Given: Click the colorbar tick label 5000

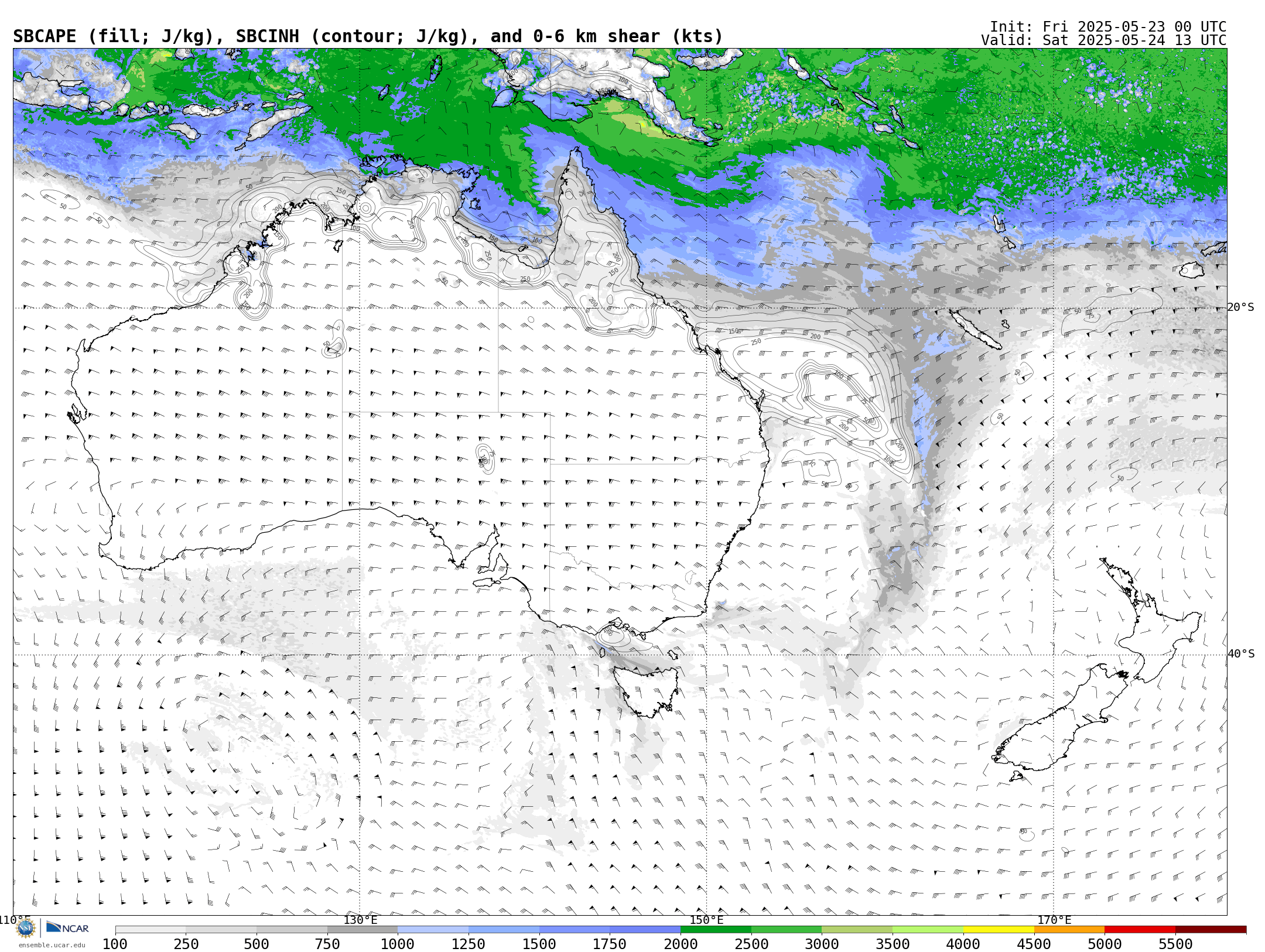Looking at the screenshot, I should pyautogui.click(x=1105, y=944).
